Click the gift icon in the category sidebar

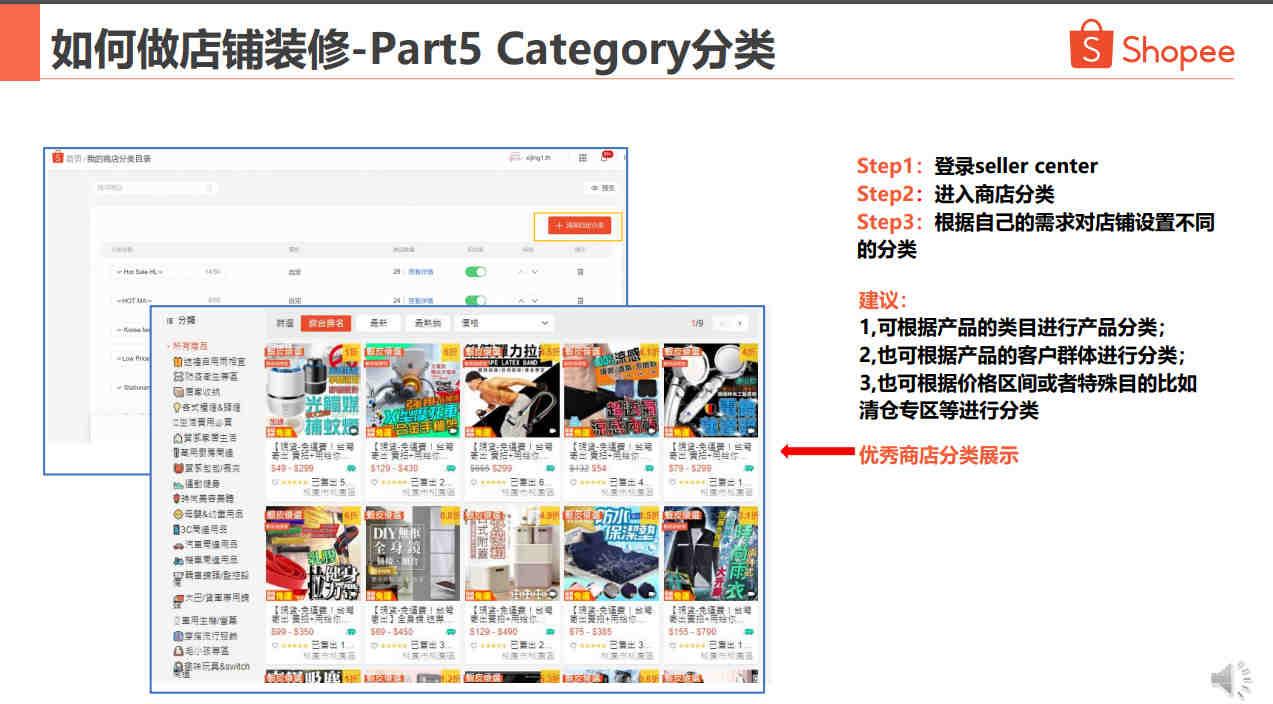coord(177,361)
